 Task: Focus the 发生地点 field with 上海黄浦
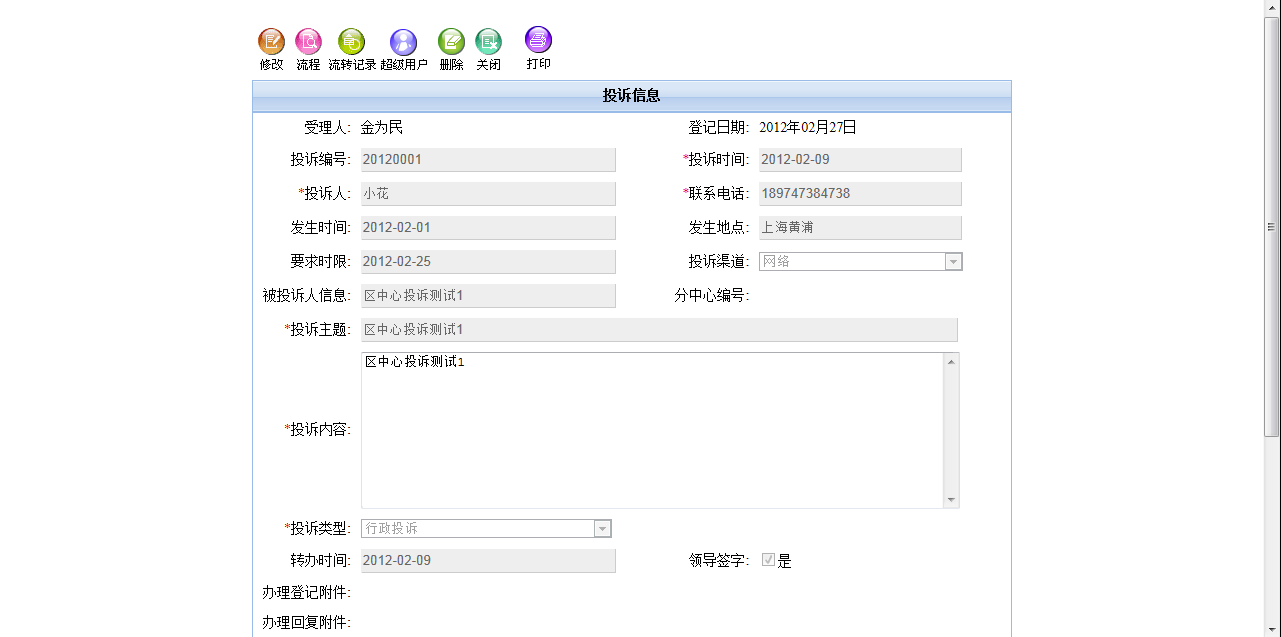coord(860,228)
